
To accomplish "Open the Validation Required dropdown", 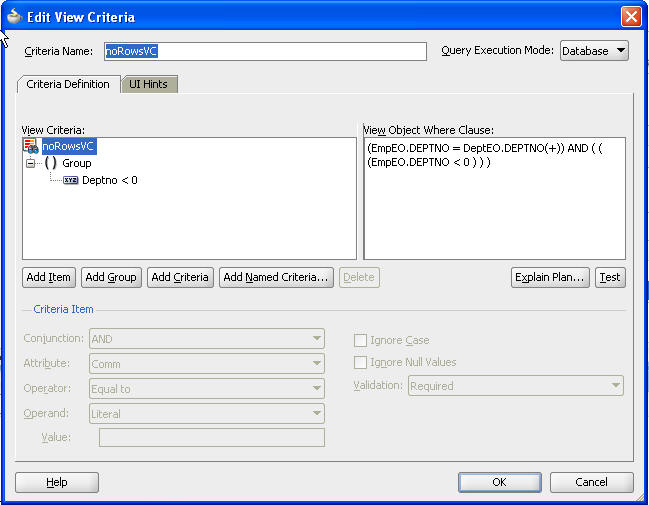I will (516, 386).
